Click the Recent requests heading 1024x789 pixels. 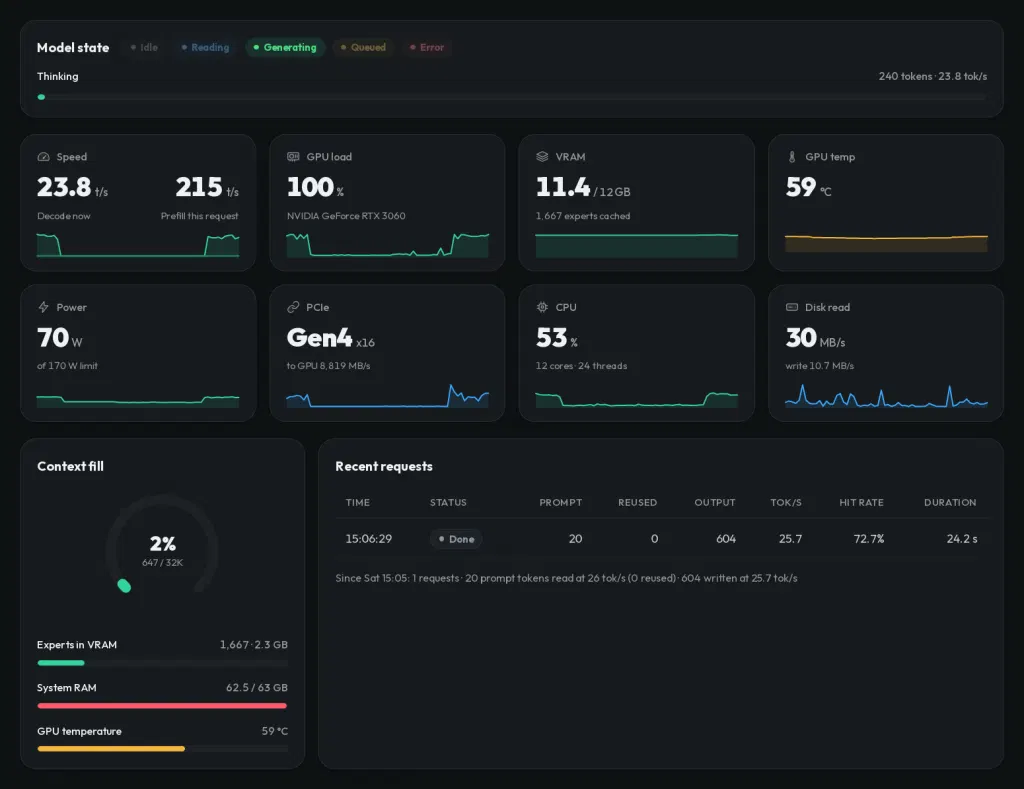[384, 466]
